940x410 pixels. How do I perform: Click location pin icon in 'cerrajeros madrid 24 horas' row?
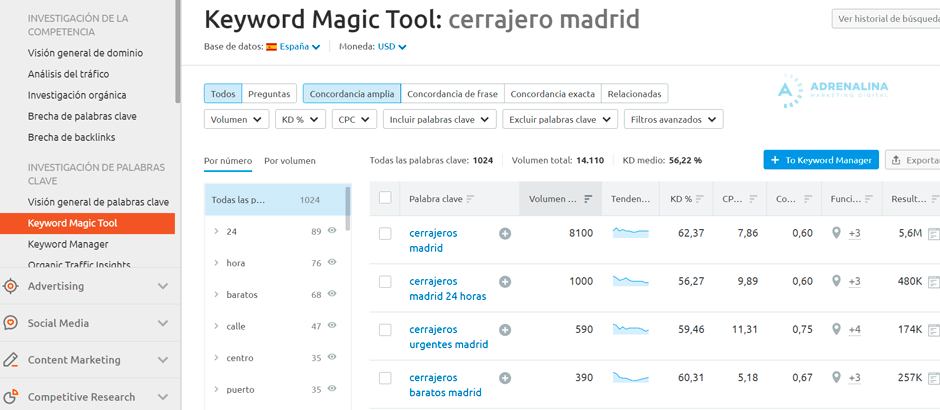tap(836, 281)
